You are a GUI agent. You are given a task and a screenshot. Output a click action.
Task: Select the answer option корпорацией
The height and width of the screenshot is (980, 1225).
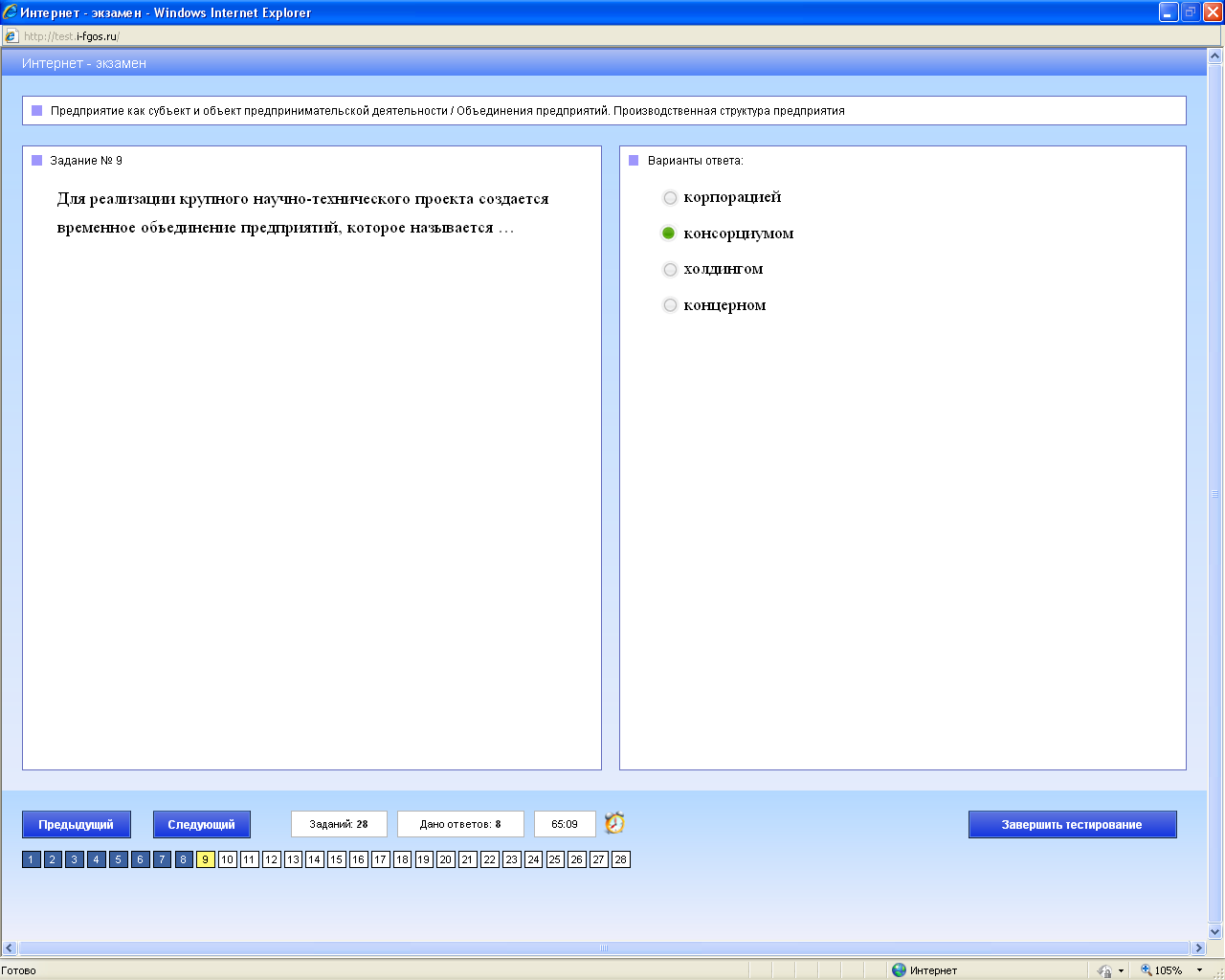tap(670, 198)
